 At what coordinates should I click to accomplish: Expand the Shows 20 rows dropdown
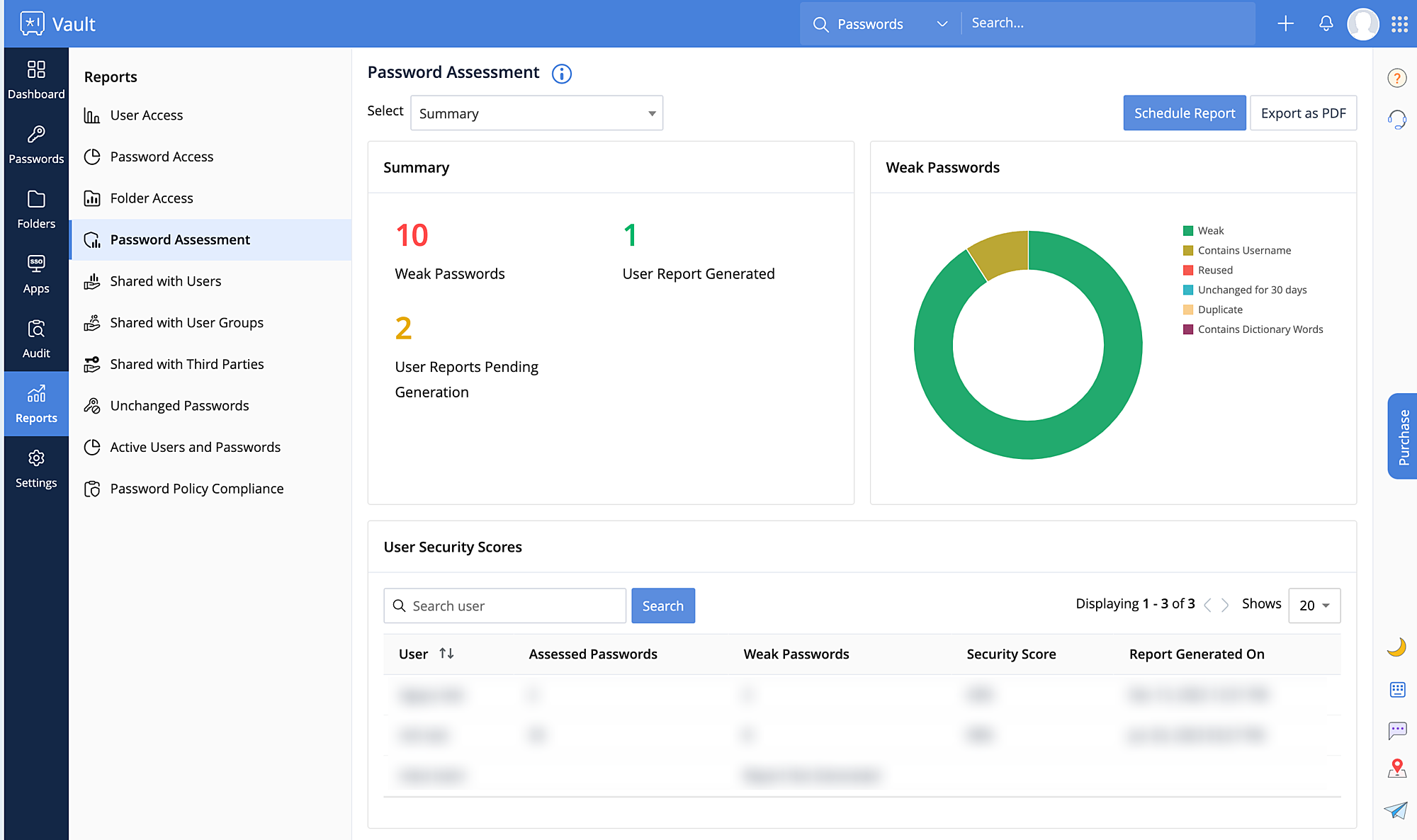pos(1314,606)
